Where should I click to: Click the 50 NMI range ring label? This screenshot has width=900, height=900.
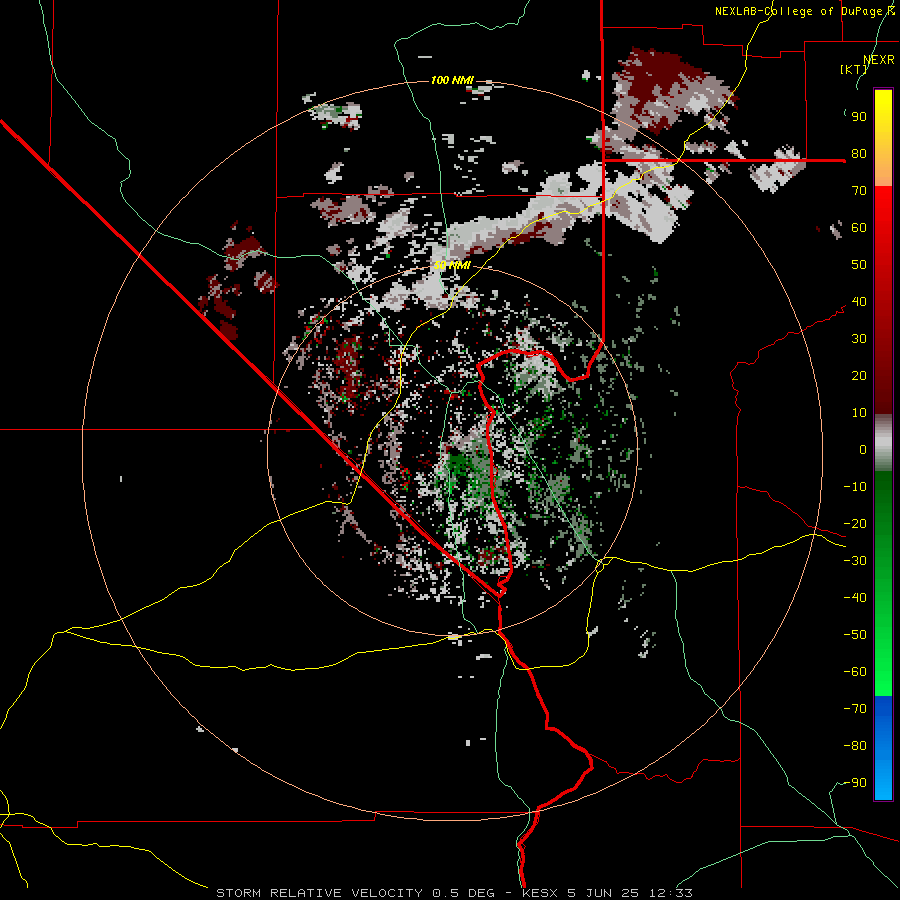point(452,265)
